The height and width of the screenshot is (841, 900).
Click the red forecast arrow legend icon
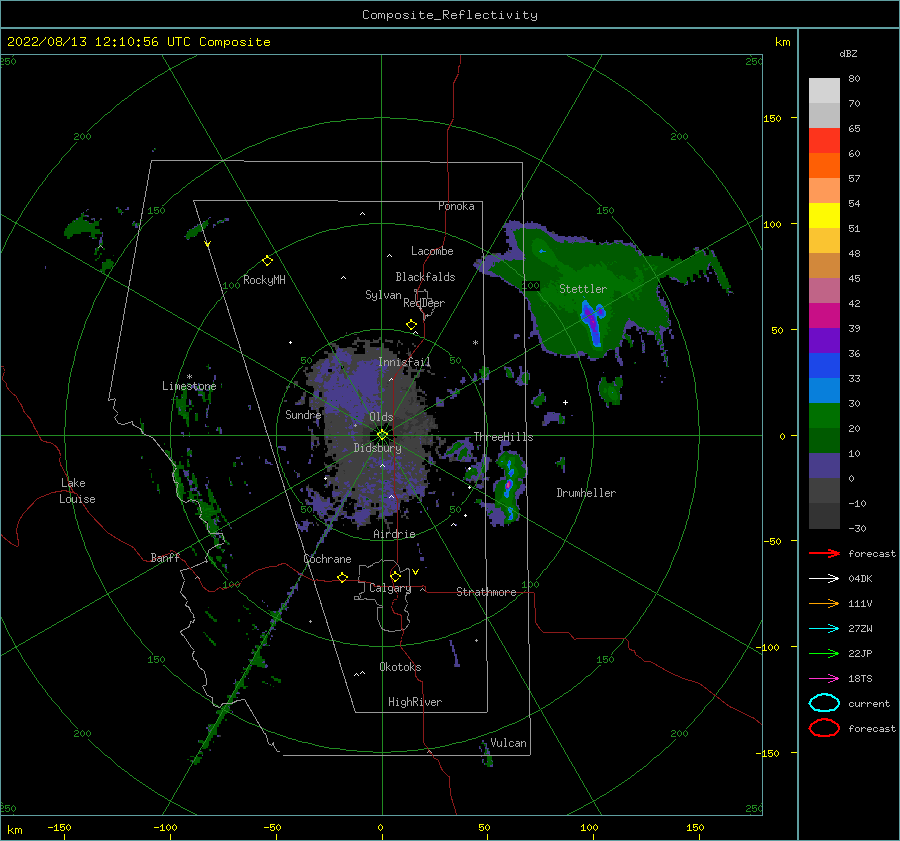click(x=824, y=553)
